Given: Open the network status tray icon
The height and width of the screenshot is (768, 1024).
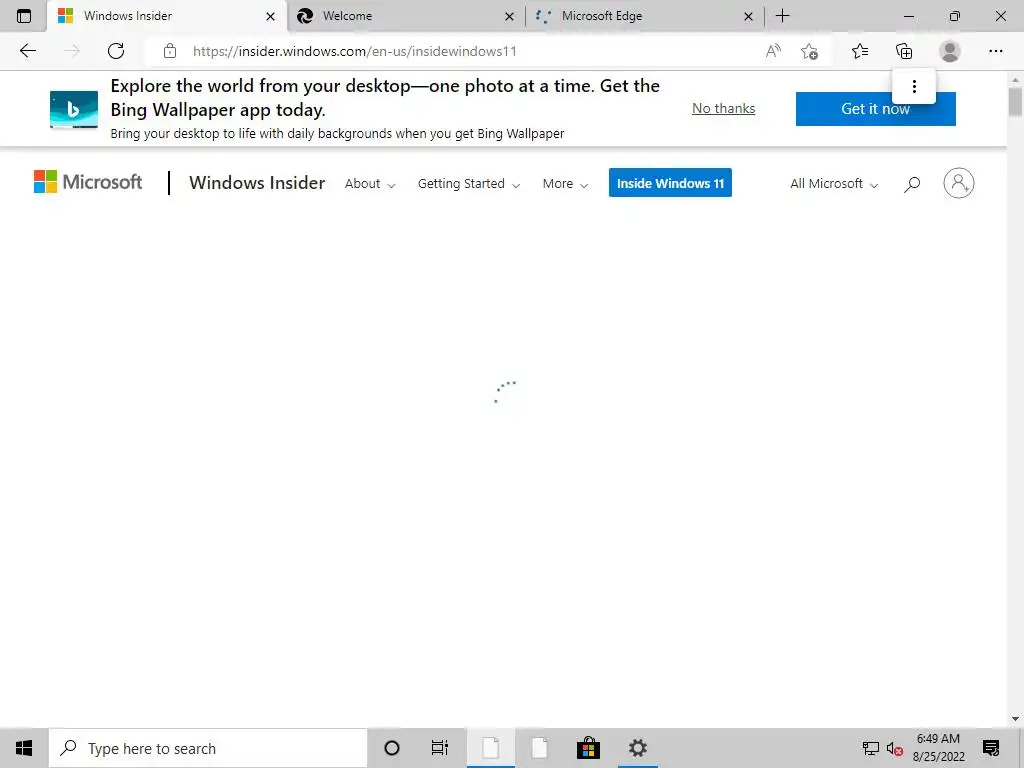Looking at the screenshot, I should pyautogui.click(x=871, y=748).
